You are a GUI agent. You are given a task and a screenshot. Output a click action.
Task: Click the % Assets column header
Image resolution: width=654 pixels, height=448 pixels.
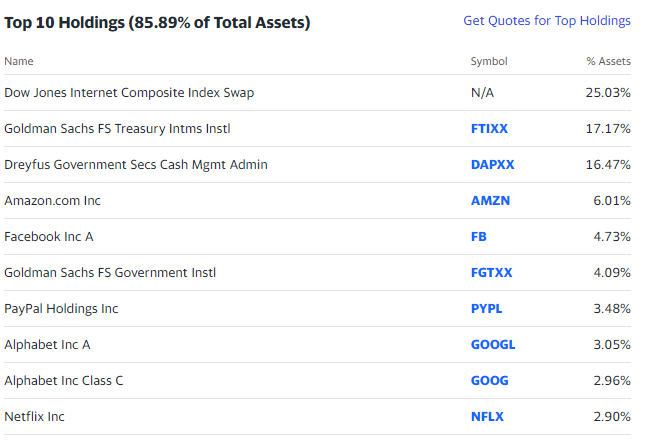[609, 61]
